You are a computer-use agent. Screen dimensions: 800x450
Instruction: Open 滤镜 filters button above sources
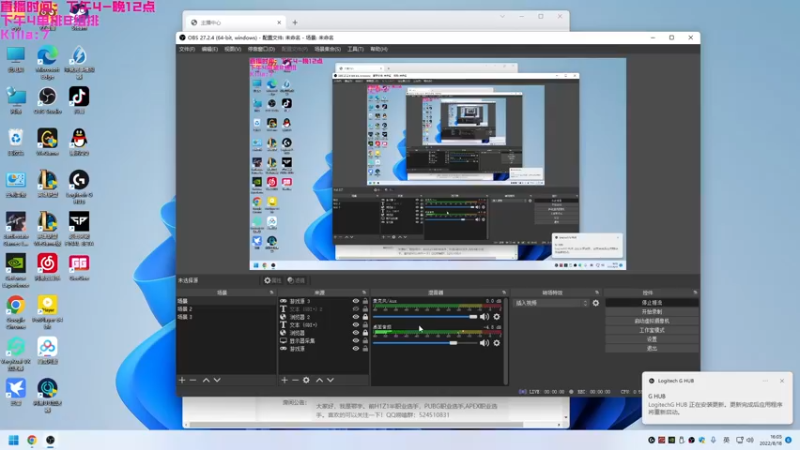click(x=296, y=280)
